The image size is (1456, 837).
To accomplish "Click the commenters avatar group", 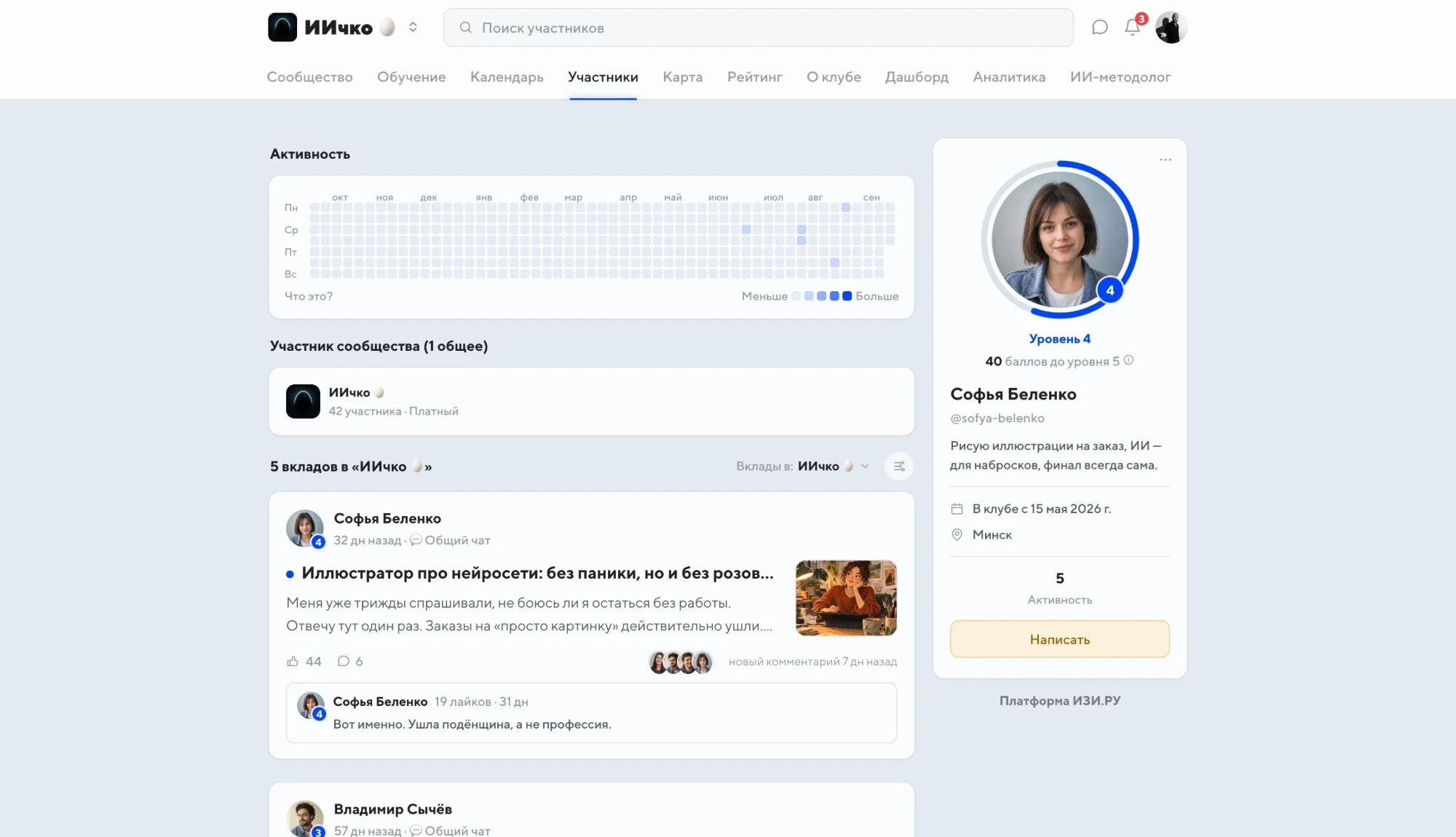I will click(x=681, y=662).
